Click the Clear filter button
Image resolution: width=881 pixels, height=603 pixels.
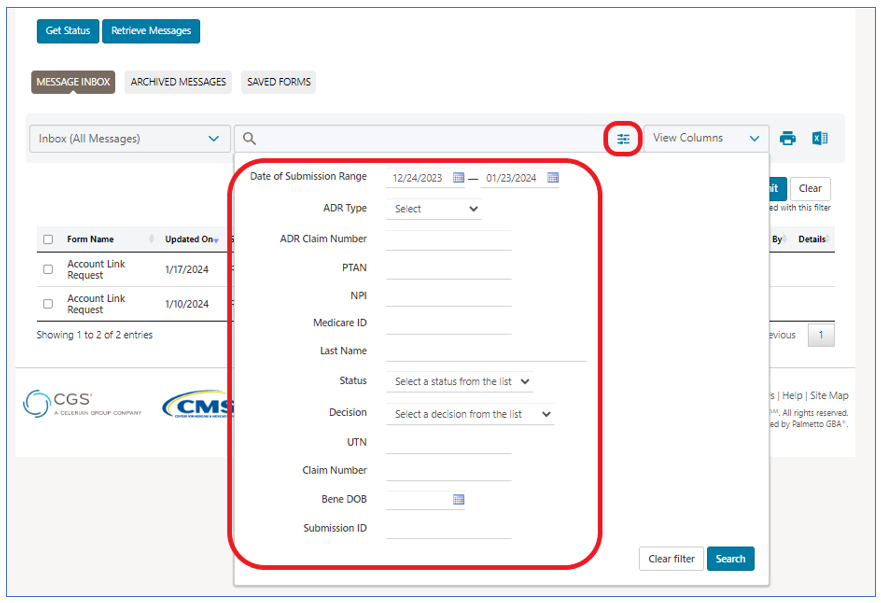[671, 559]
